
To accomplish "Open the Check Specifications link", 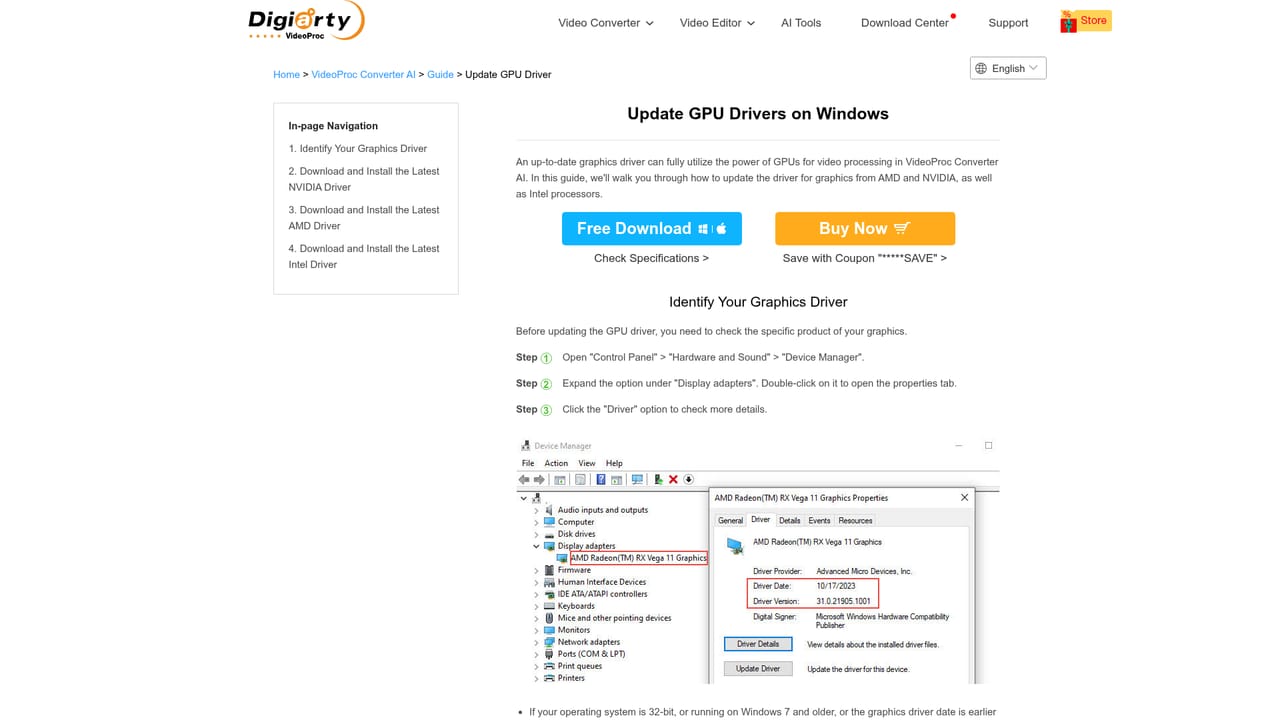I will click(x=652, y=258).
